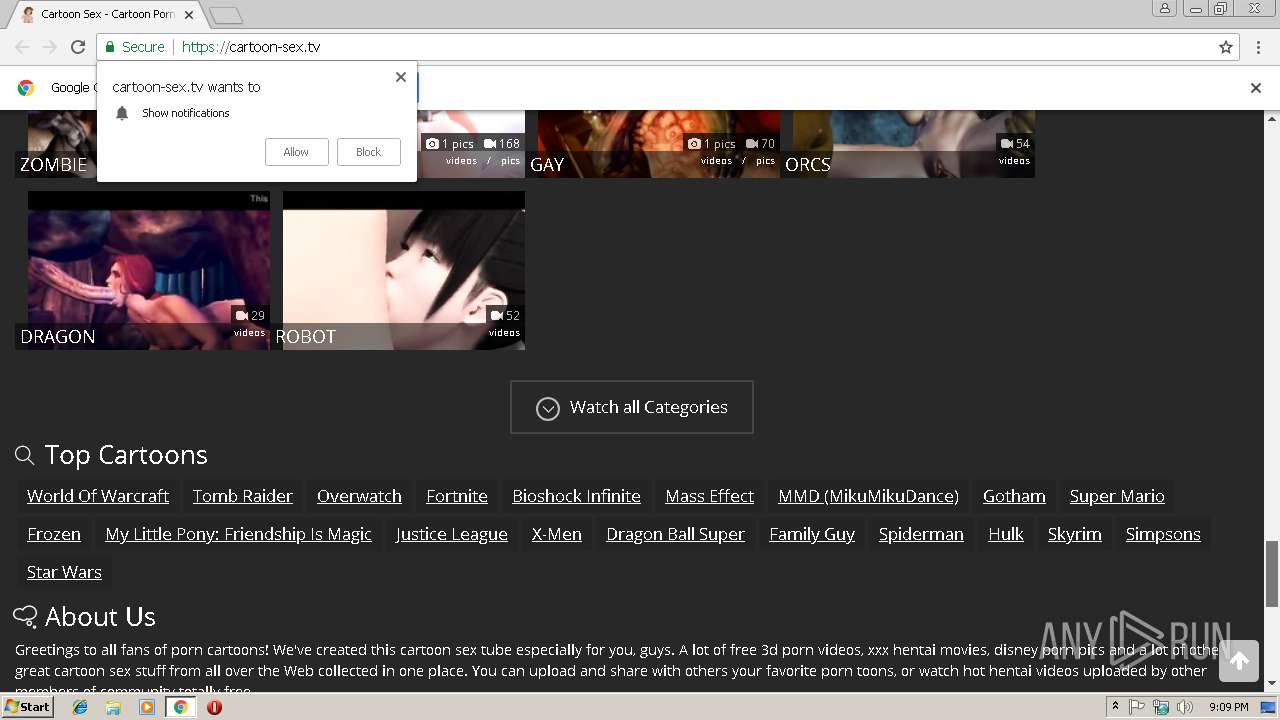Close the current browser tab
This screenshot has width=1280, height=720.
[189, 15]
